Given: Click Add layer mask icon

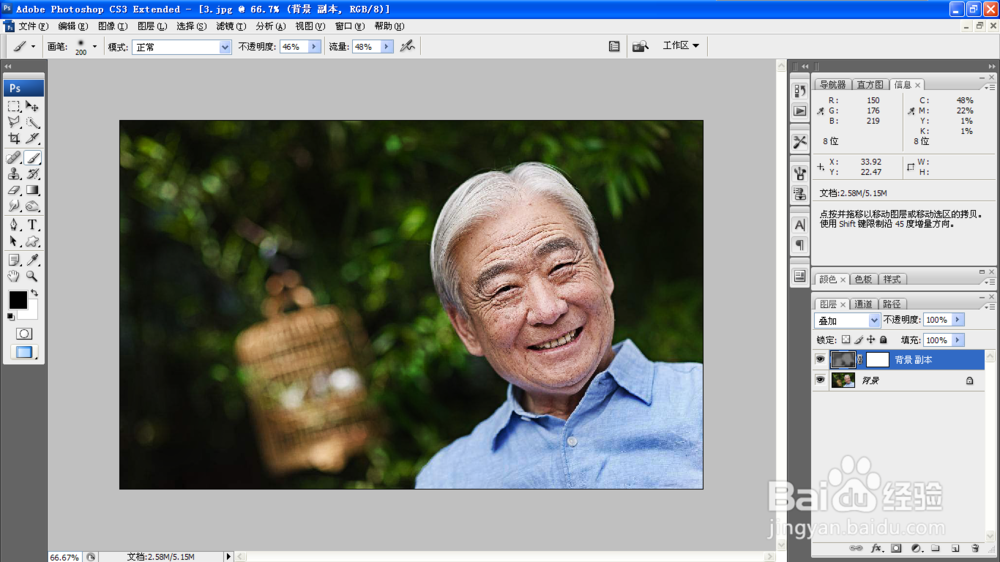Looking at the screenshot, I should pyautogui.click(x=896, y=548).
